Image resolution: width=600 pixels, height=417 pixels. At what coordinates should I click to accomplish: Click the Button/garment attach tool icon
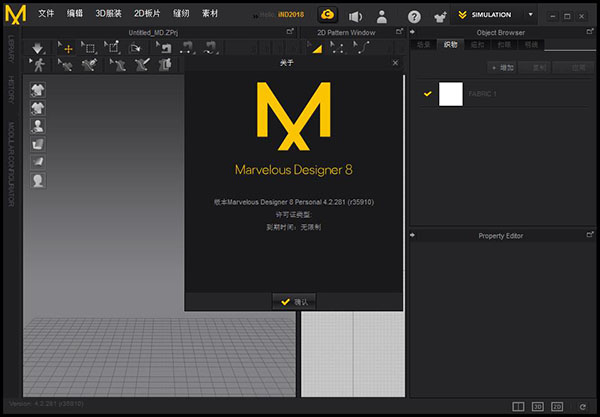click(165, 65)
